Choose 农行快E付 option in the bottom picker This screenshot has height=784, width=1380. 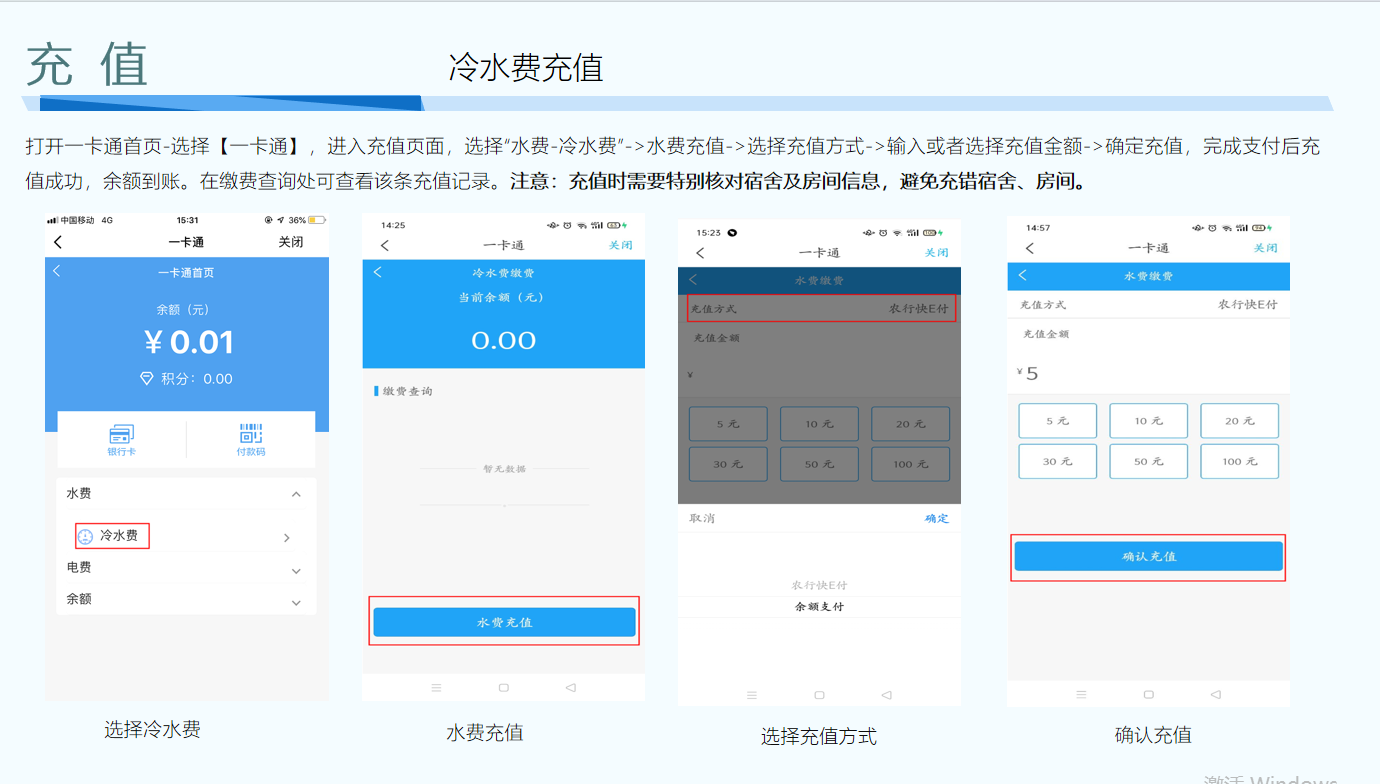tap(819, 585)
